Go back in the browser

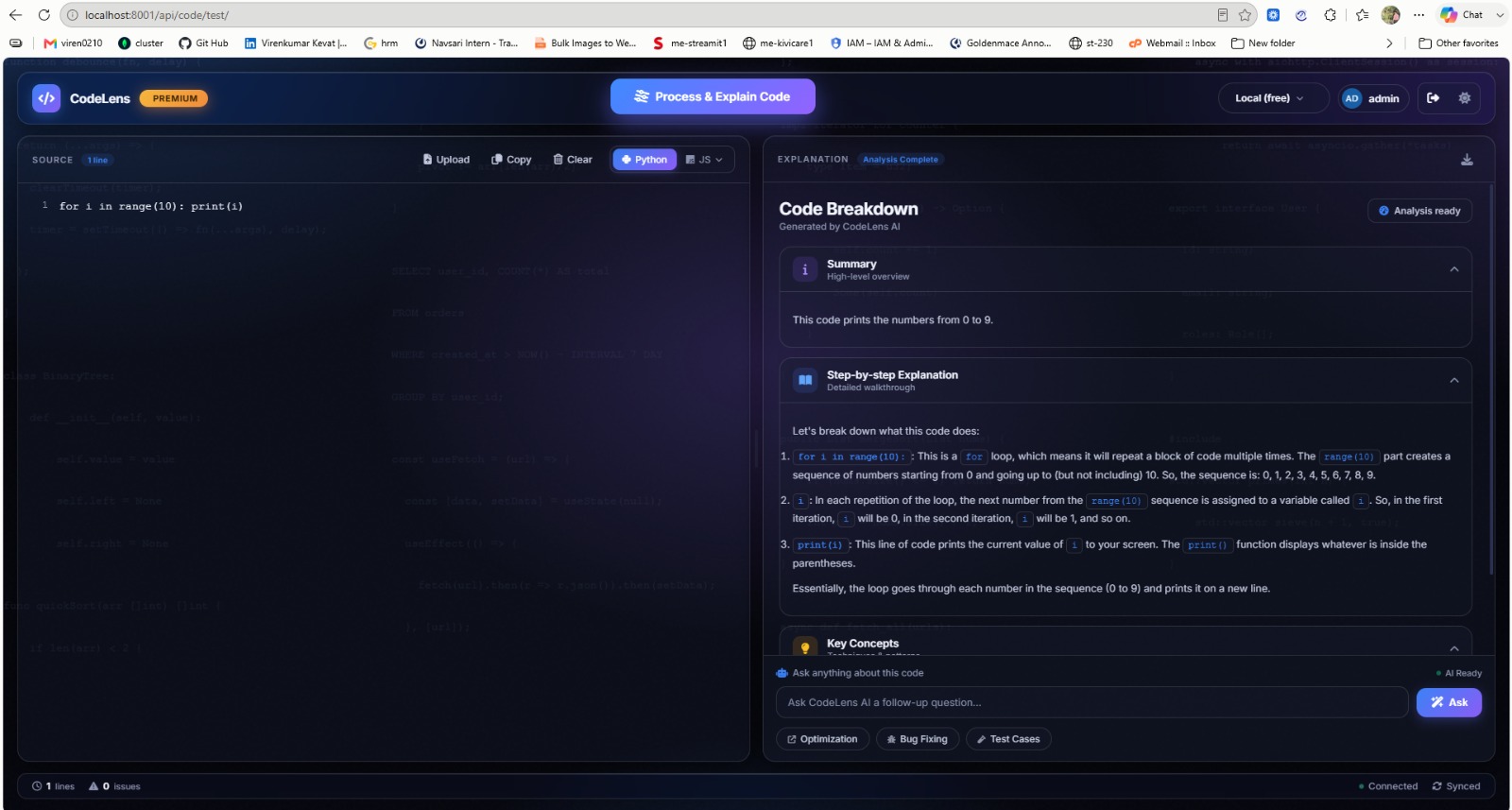tap(15, 15)
